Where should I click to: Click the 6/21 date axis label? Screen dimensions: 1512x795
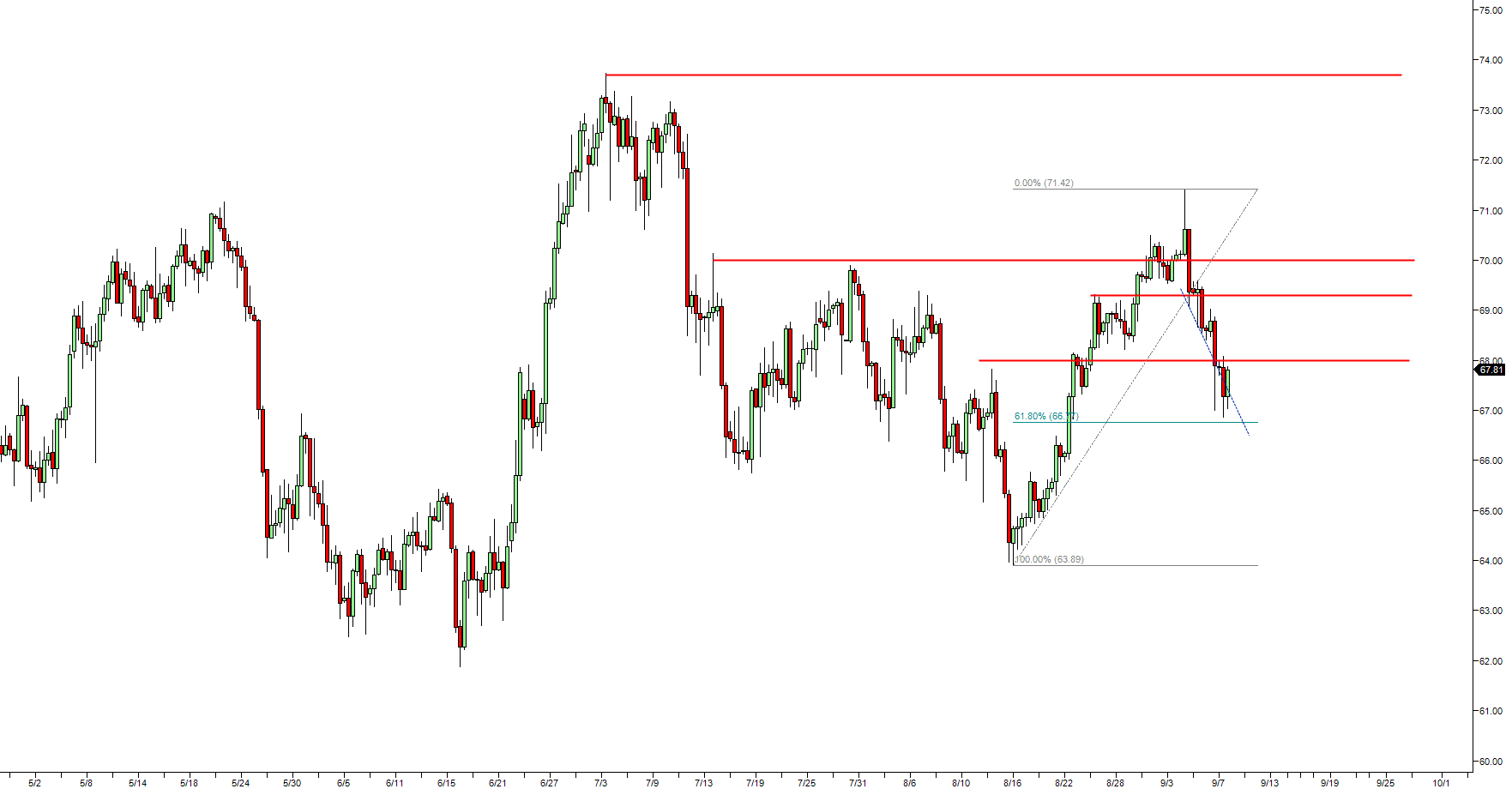[497, 783]
